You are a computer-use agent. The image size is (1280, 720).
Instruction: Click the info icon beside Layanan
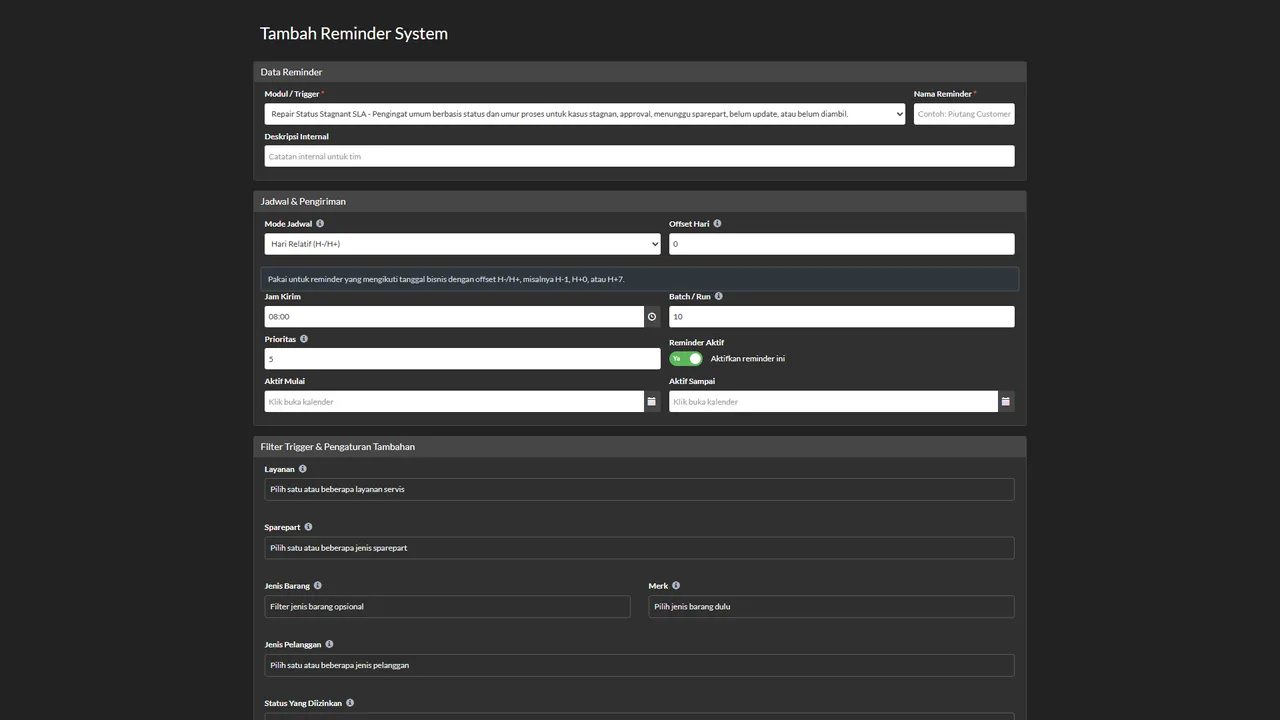(x=302, y=469)
